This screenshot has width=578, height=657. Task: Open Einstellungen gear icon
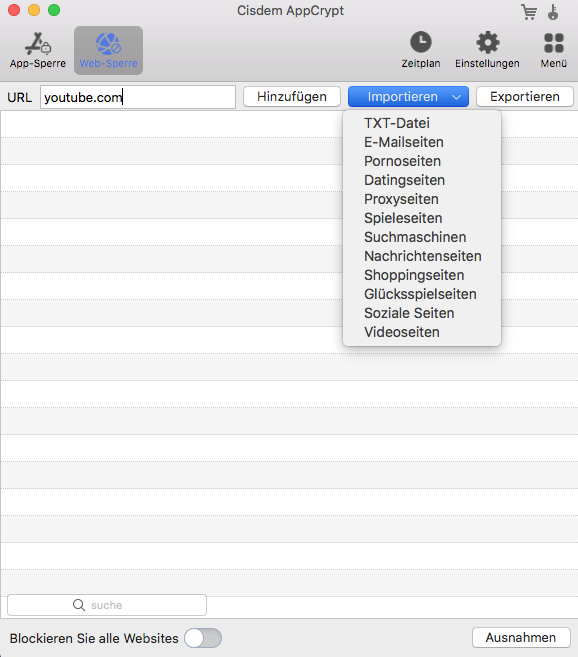[488, 42]
